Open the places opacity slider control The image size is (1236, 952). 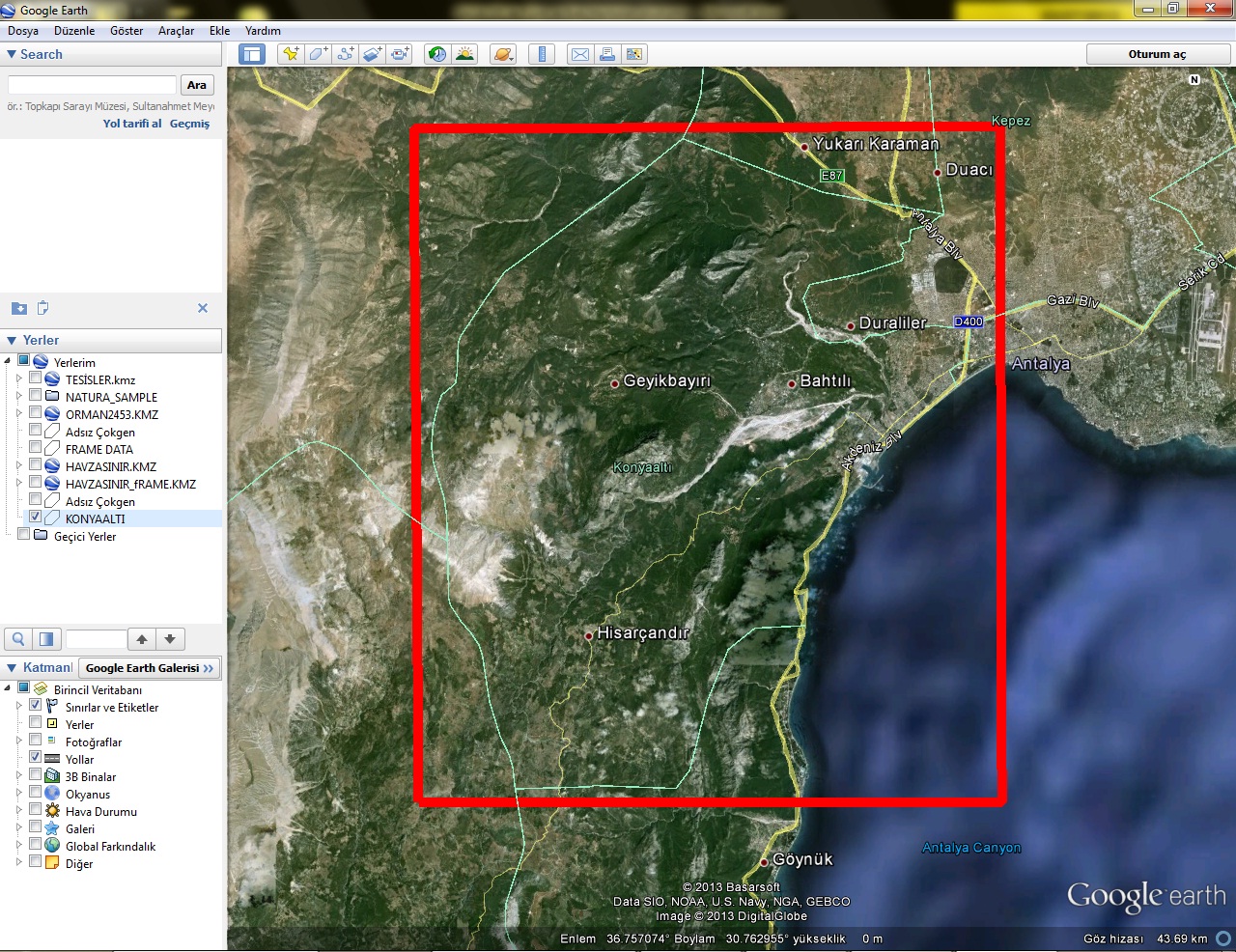44,638
